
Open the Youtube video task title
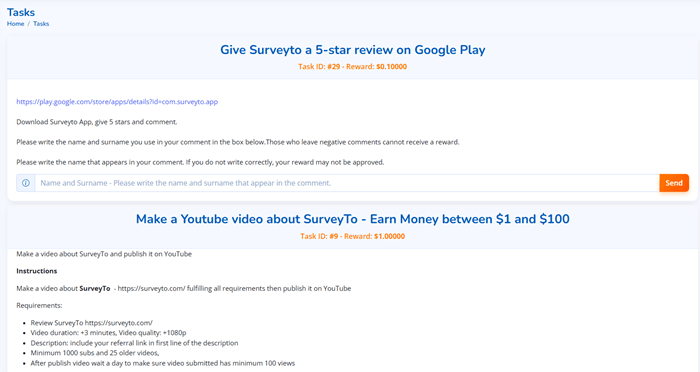[x=353, y=219]
